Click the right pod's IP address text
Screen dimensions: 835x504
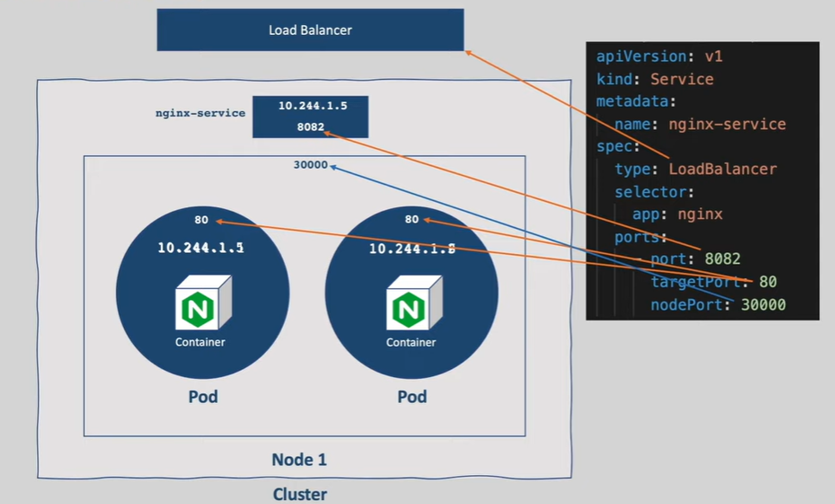(411, 248)
